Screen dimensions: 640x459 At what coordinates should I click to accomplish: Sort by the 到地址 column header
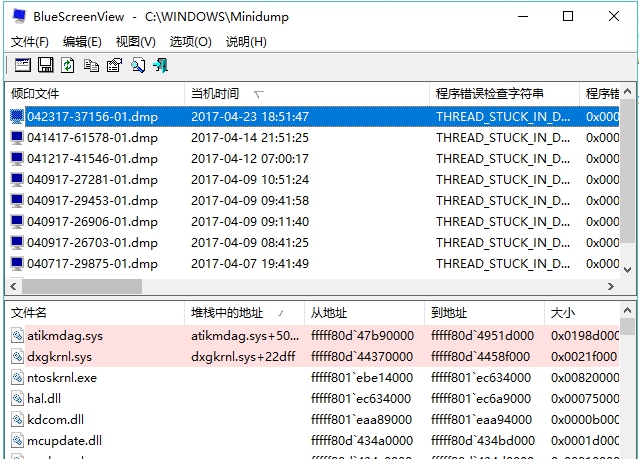point(484,313)
